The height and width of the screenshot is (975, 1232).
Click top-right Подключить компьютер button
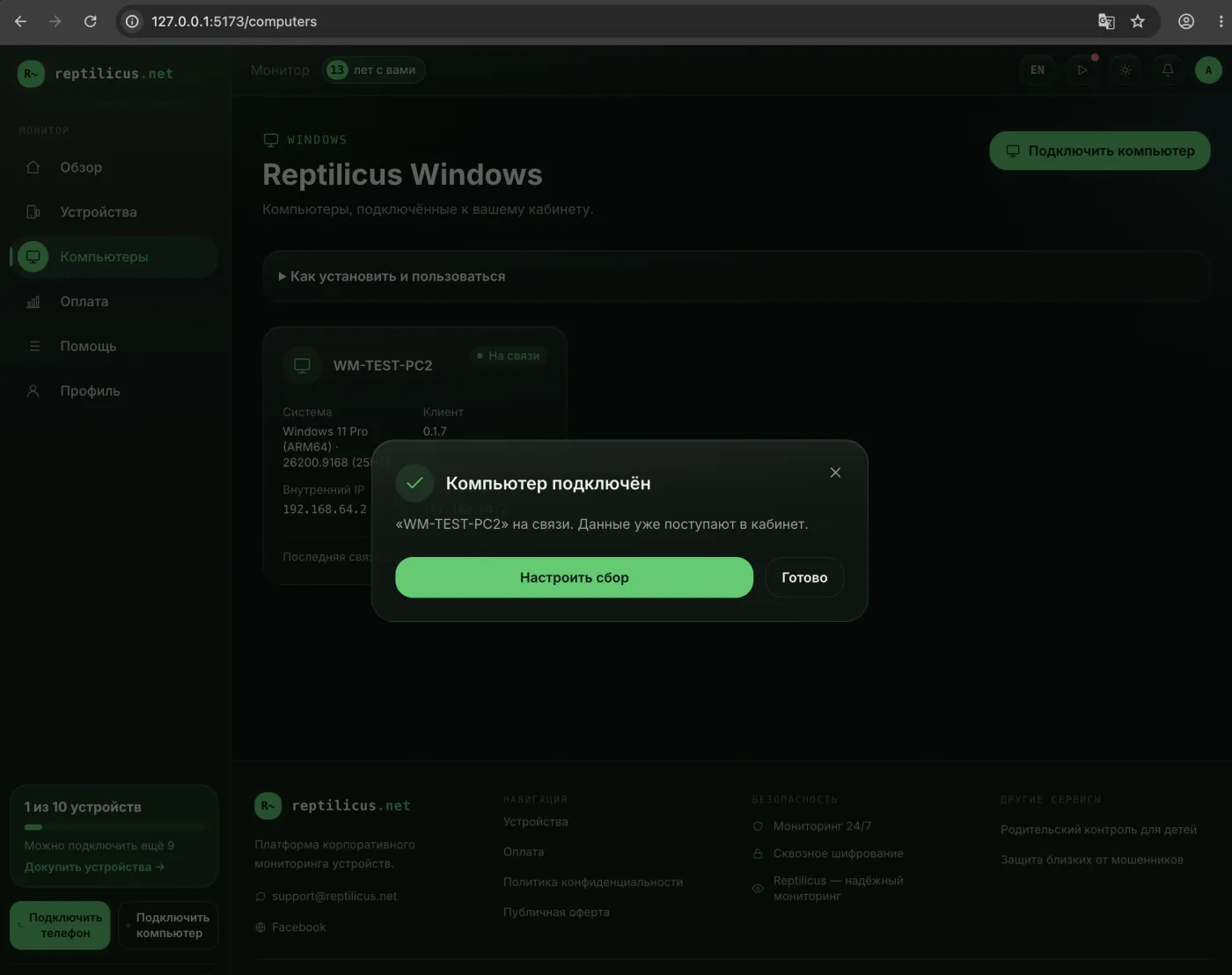click(1100, 150)
